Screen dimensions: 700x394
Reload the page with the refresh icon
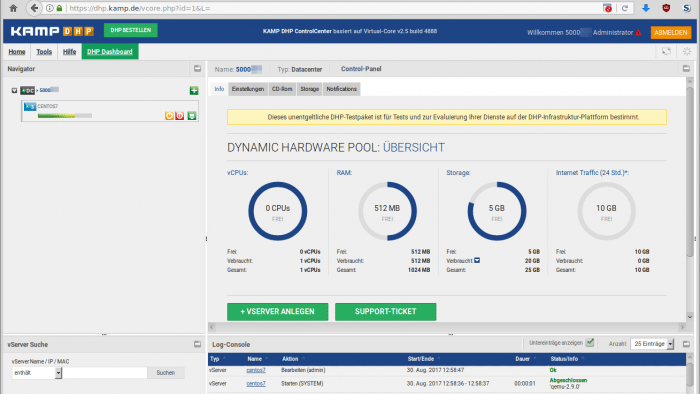click(625, 8)
